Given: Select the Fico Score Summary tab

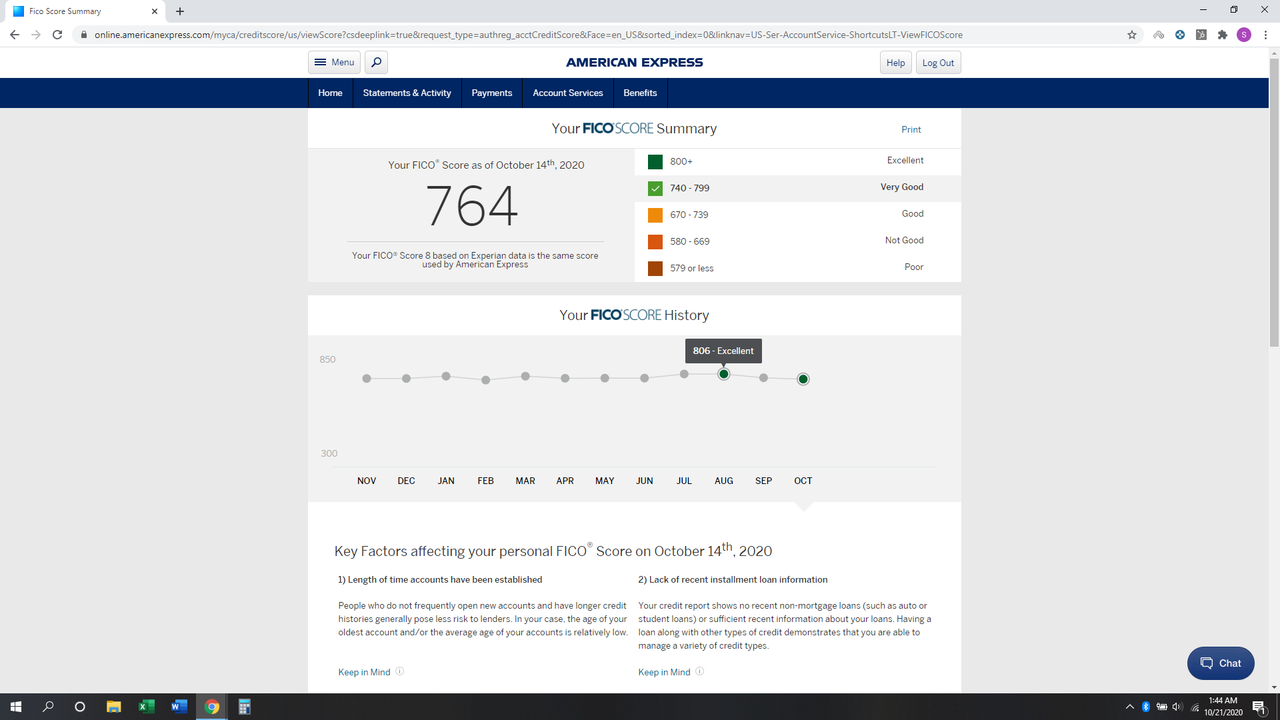Looking at the screenshot, I should (87, 11).
